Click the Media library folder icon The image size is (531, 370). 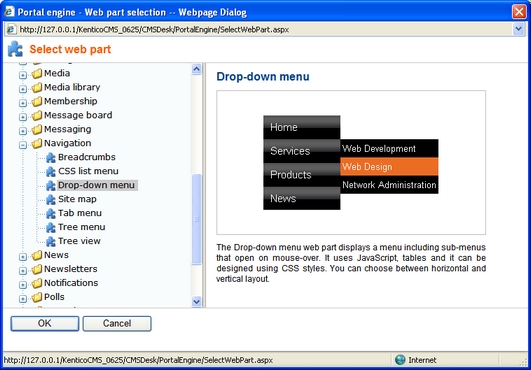(x=37, y=88)
